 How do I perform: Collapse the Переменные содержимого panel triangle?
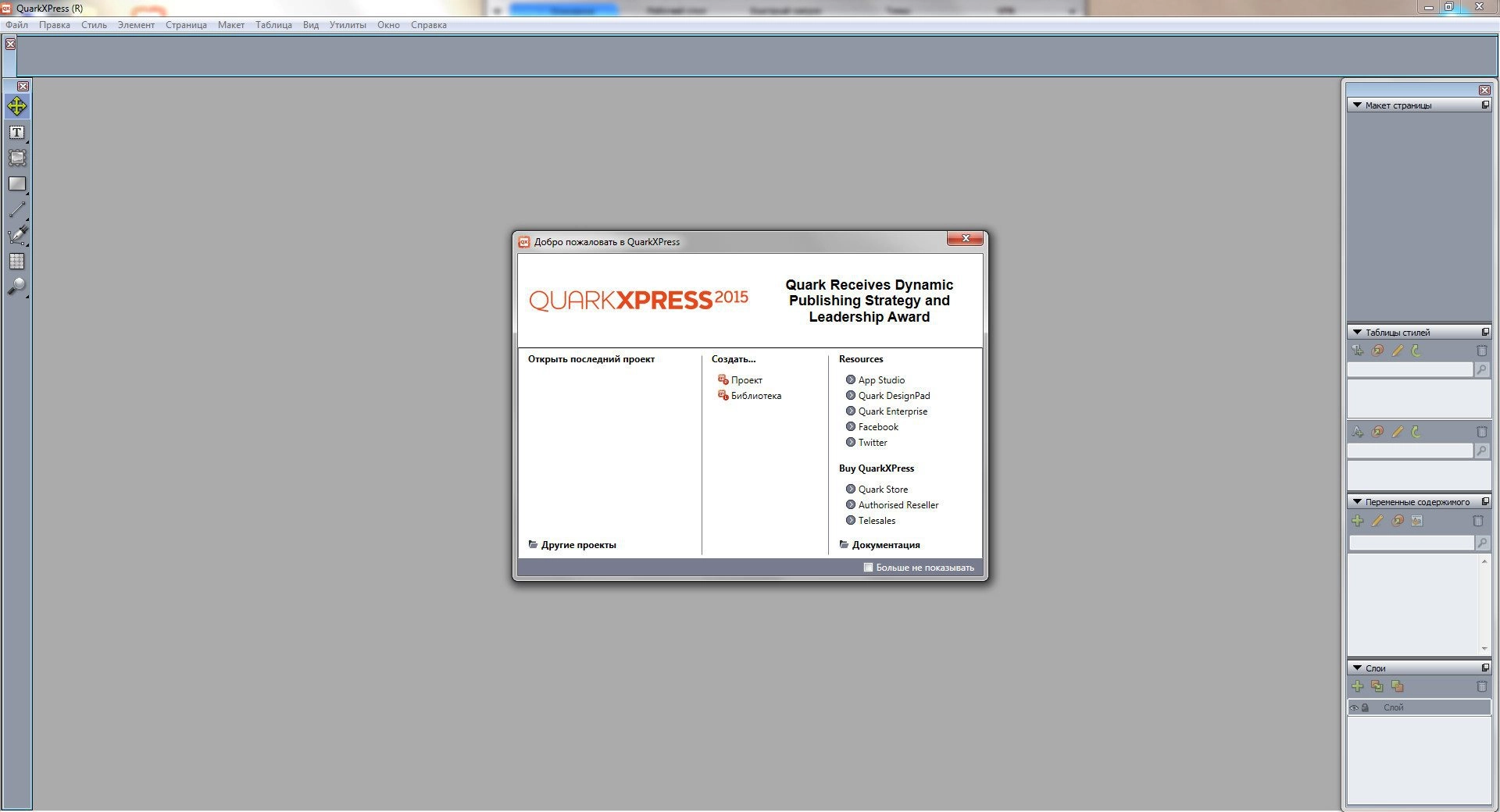tap(1357, 502)
